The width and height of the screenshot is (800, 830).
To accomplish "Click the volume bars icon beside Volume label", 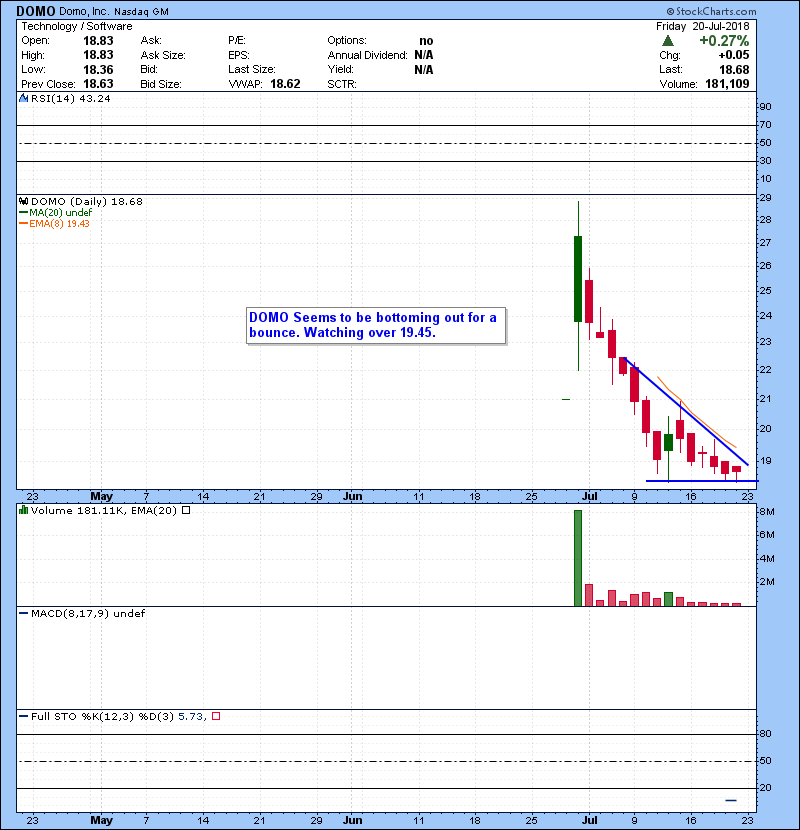I will [x=23, y=510].
